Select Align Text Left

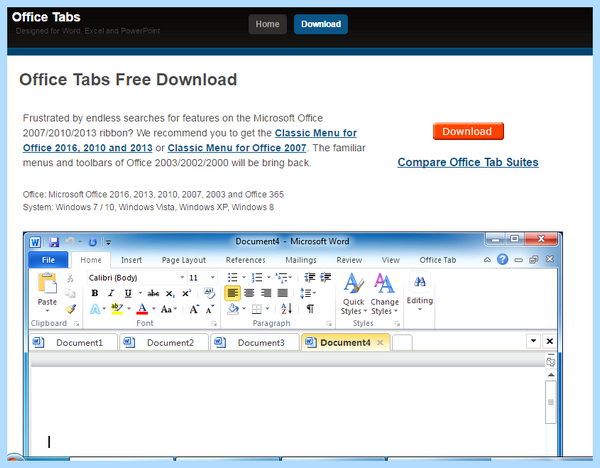232,293
